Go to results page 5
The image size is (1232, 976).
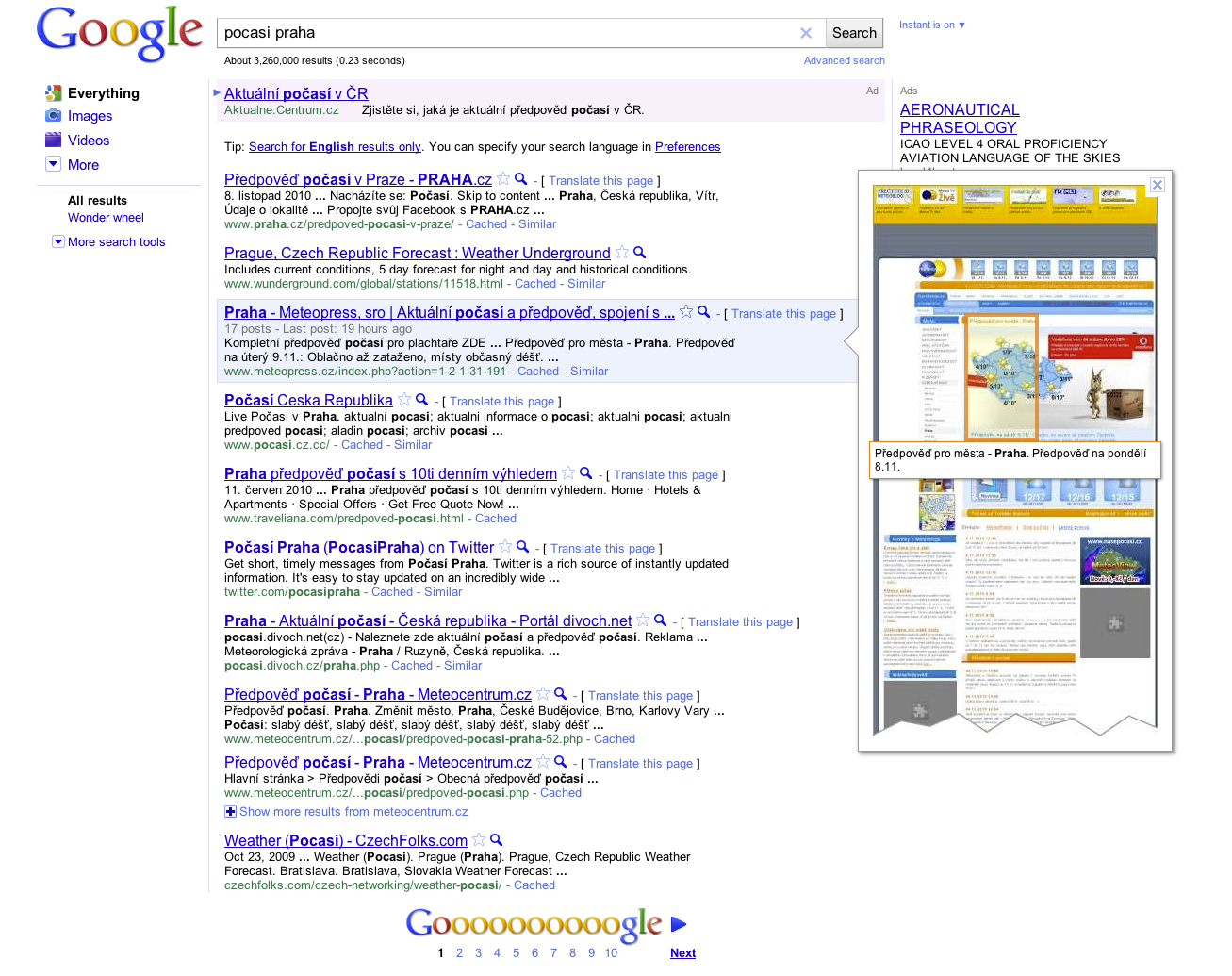coord(516,952)
